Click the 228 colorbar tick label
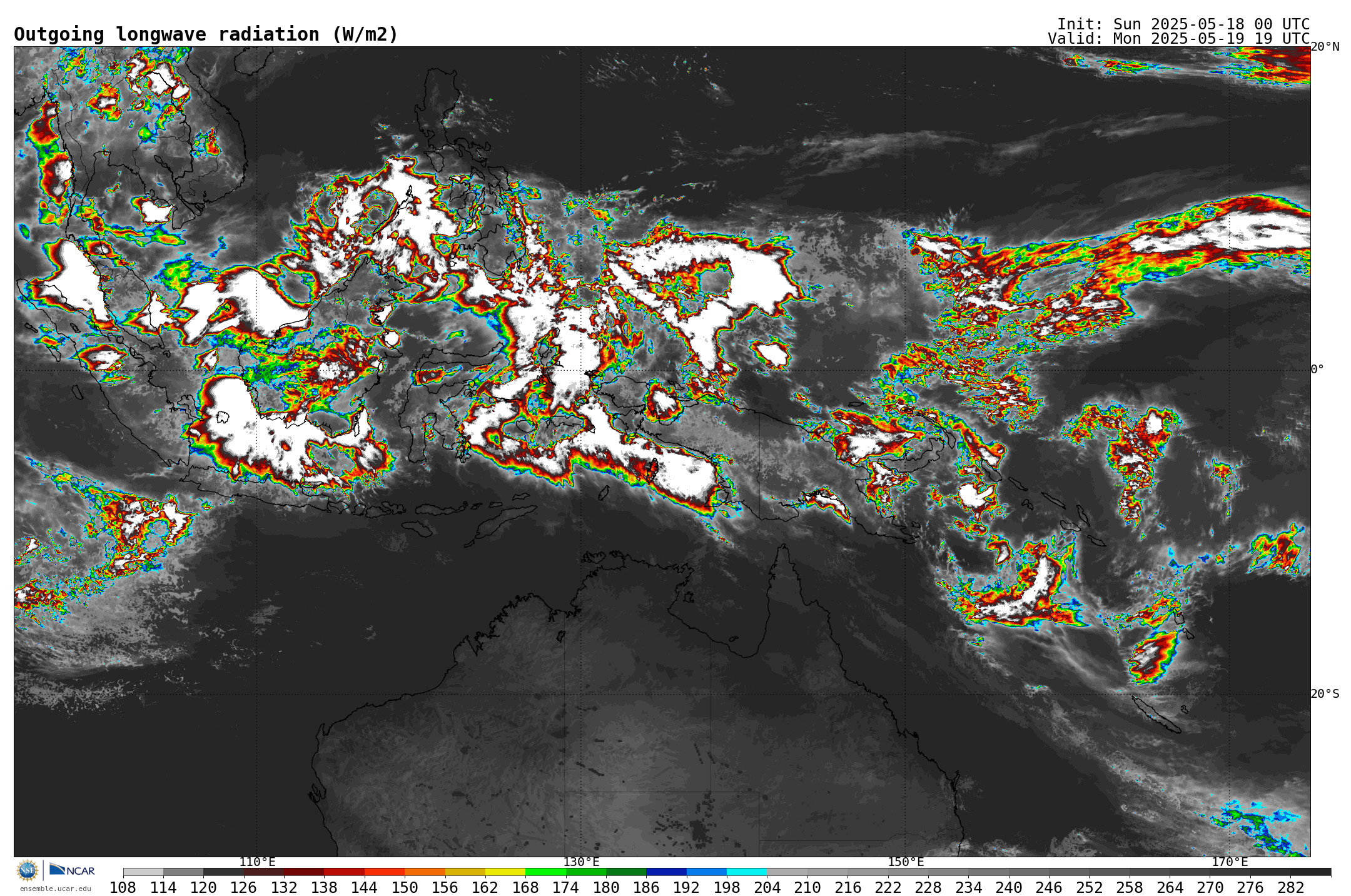The image size is (1351, 896). click(928, 888)
